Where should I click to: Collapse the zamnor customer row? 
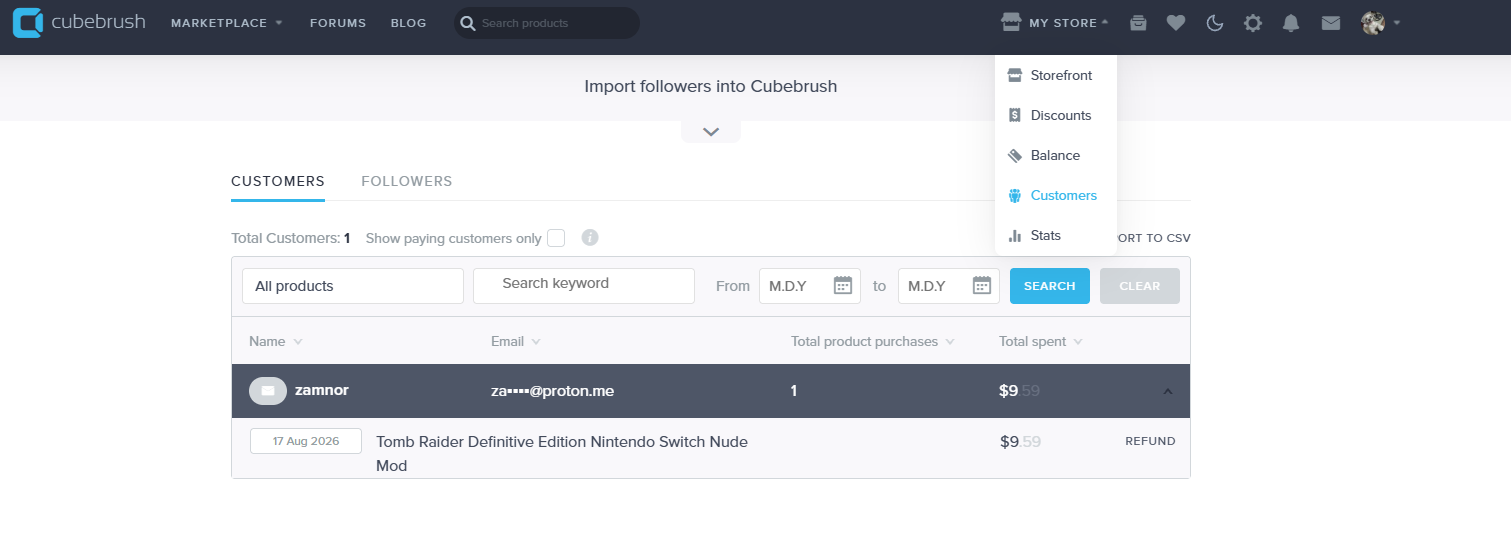pyautogui.click(x=1167, y=391)
